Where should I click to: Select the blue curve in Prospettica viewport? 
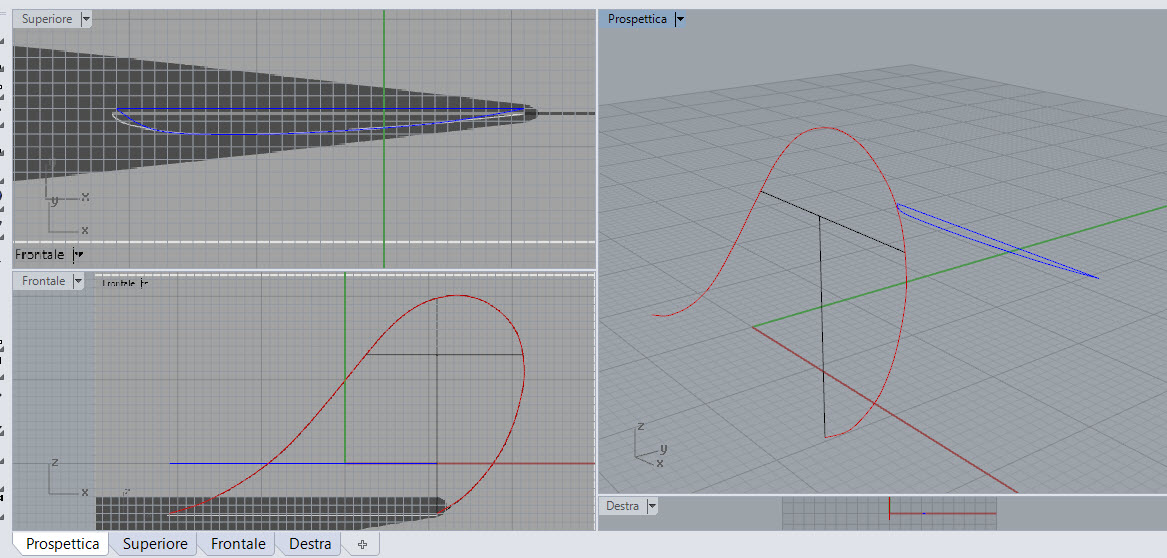pyautogui.click(x=1000, y=240)
